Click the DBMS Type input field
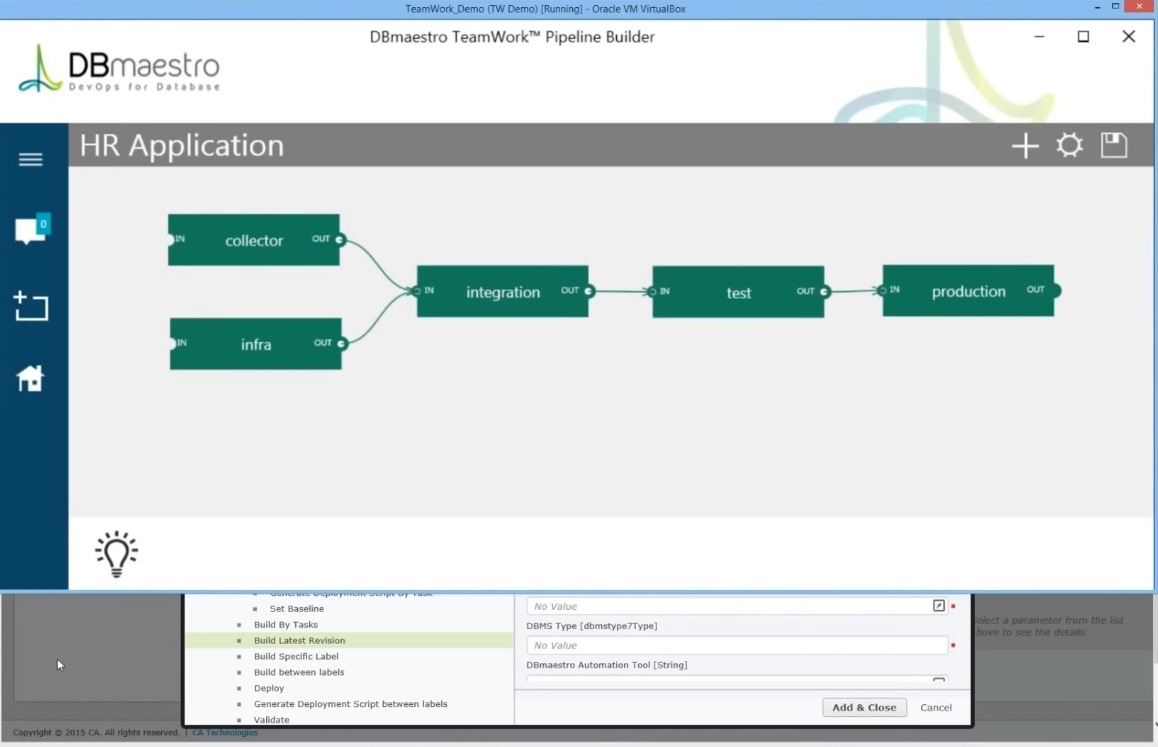 coord(736,646)
